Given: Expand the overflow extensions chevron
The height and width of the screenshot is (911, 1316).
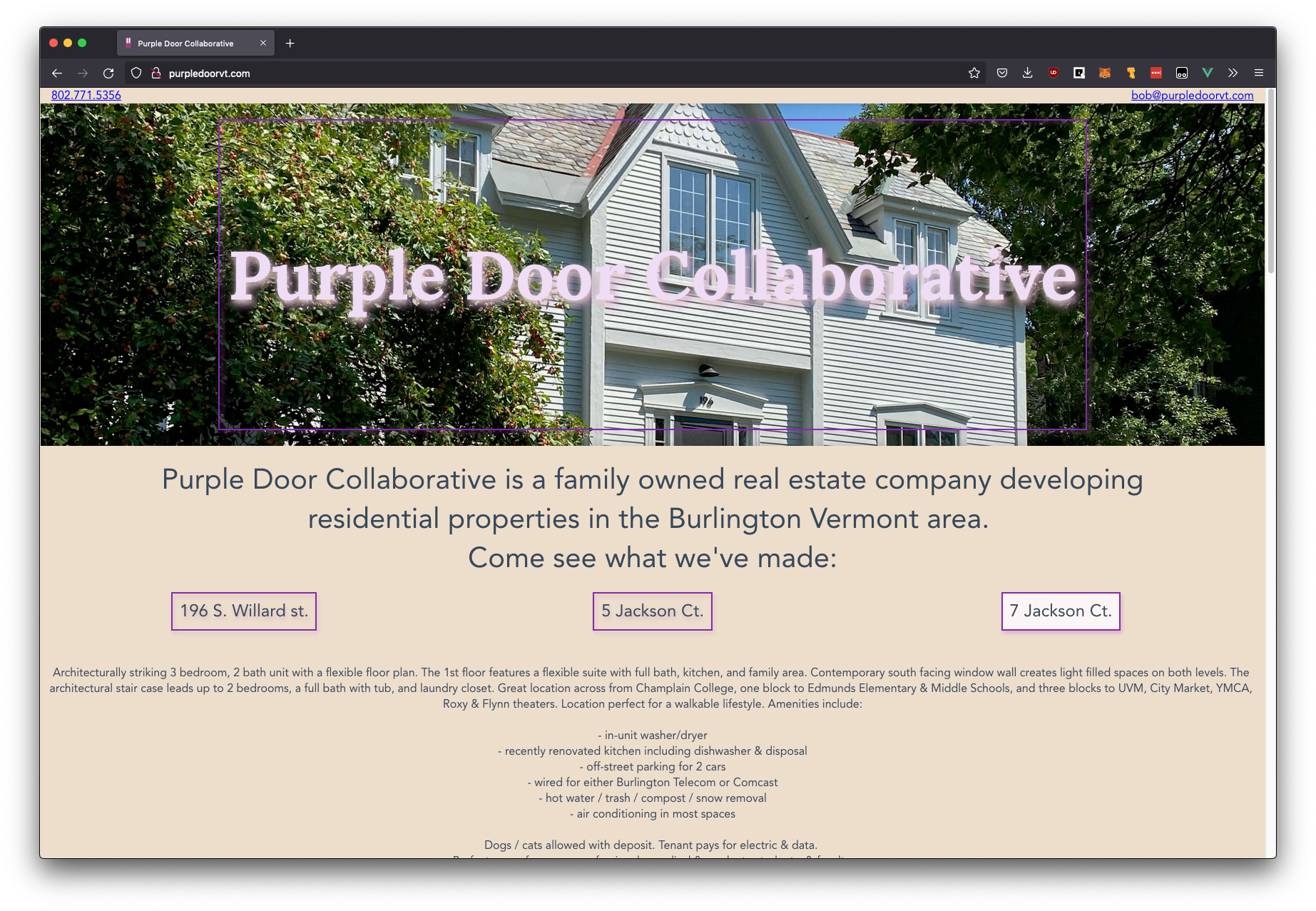Looking at the screenshot, I should (x=1233, y=73).
